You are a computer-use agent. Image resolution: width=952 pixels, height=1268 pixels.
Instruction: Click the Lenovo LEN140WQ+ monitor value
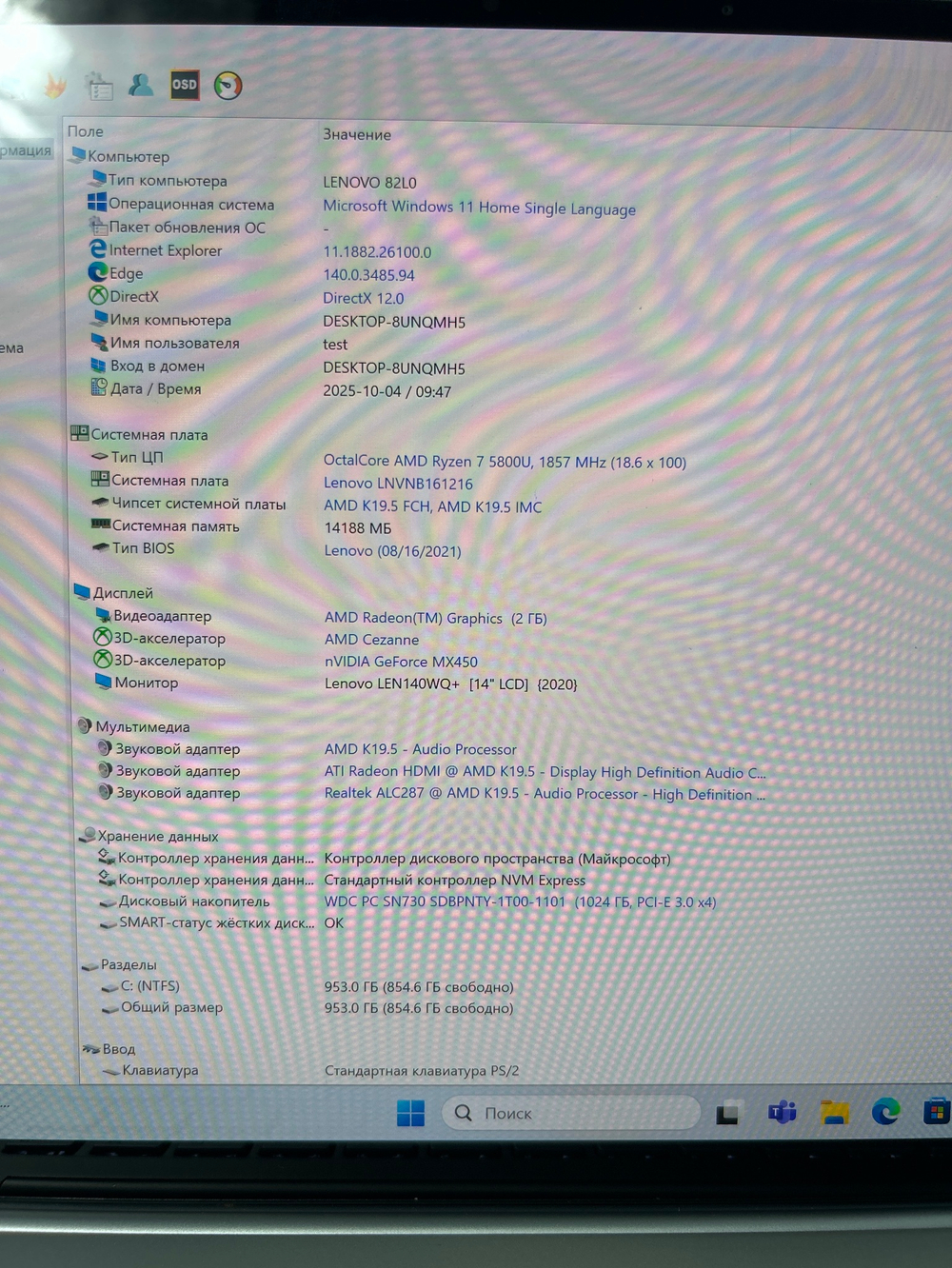pyautogui.click(x=450, y=684)
